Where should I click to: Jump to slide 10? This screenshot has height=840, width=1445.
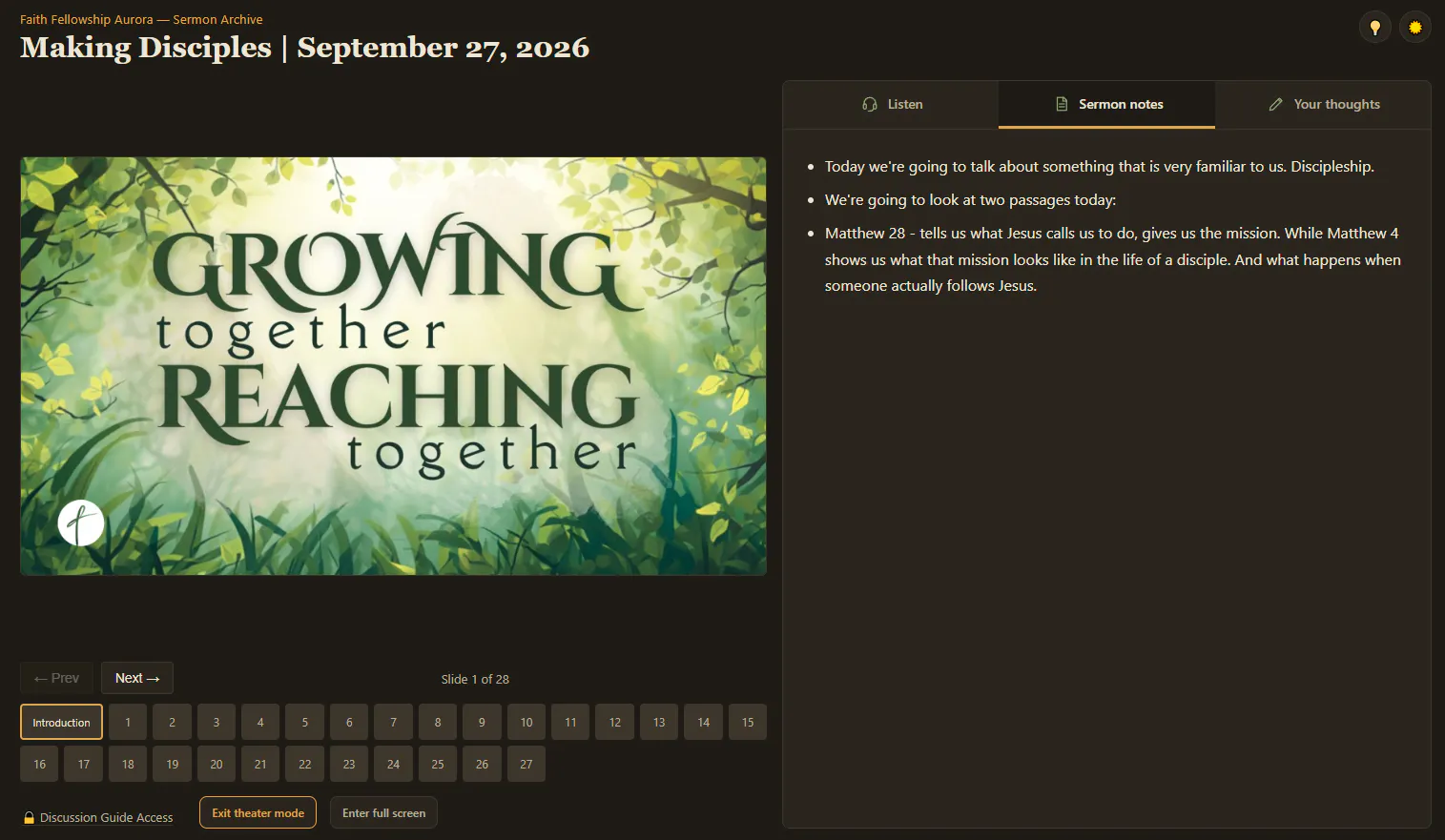tap(526, 722)
